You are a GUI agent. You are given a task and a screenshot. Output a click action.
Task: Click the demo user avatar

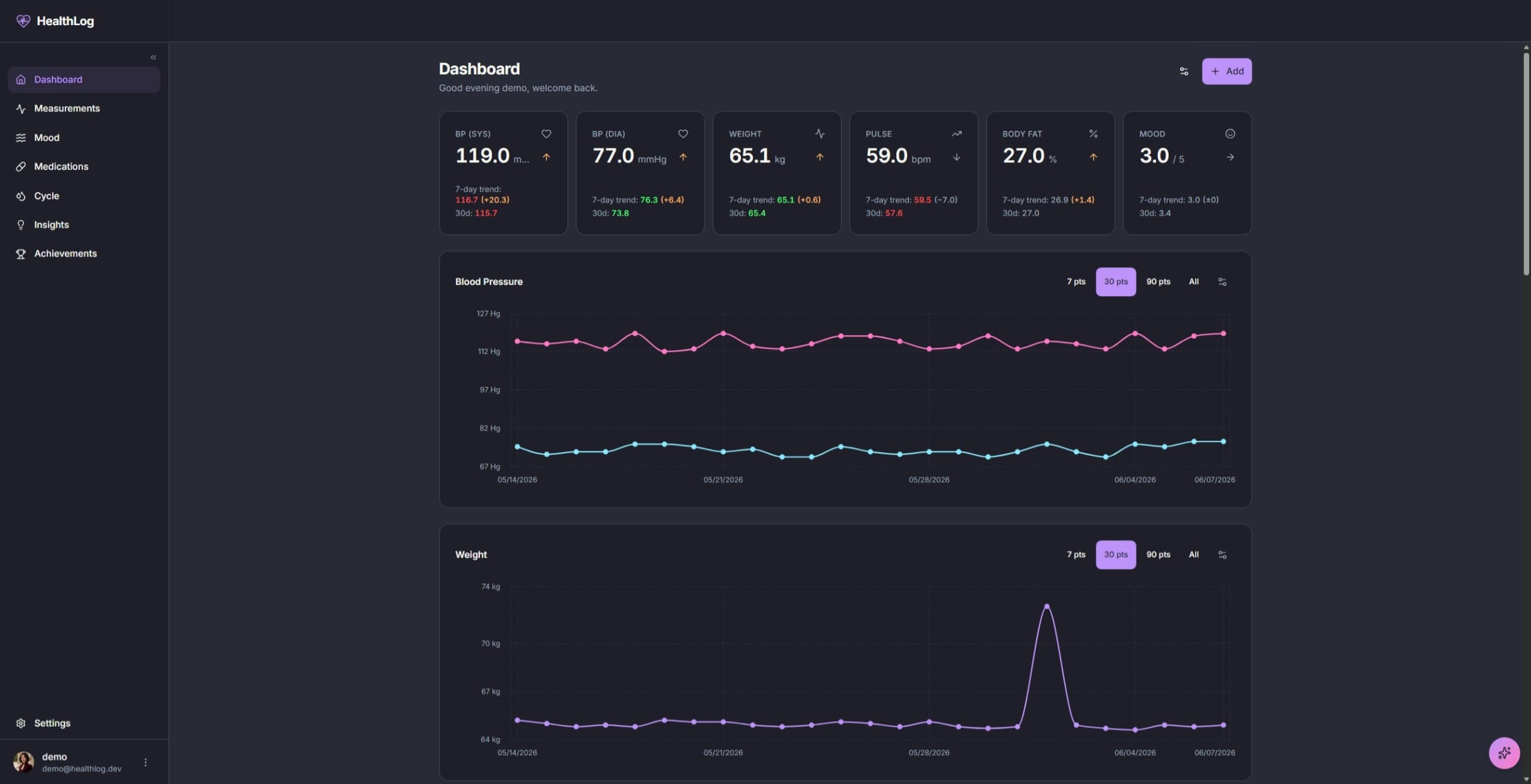tap(24, 762)
